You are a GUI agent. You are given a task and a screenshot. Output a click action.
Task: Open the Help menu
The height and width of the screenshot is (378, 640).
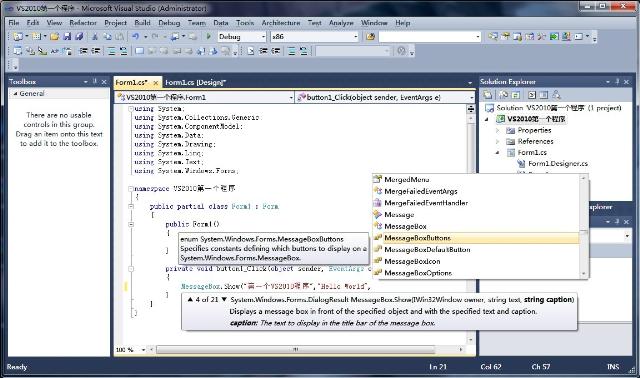(x=402, y=23)
